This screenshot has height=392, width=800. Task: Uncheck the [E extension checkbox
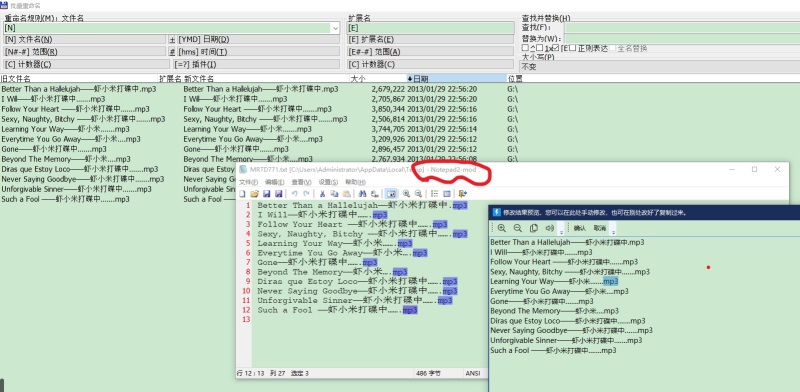556,48
